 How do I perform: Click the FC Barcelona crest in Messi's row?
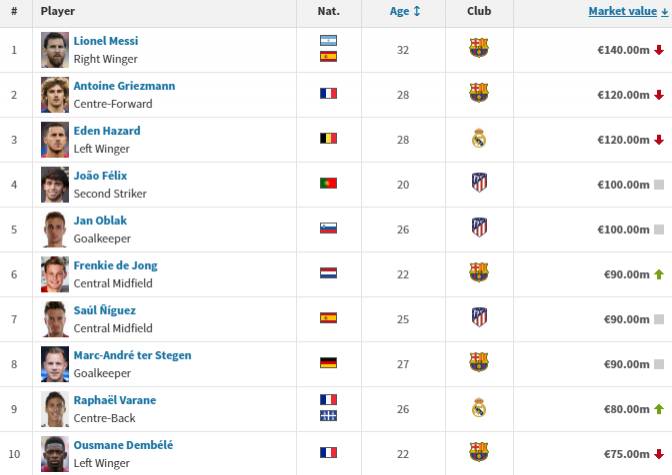point(479,48)
